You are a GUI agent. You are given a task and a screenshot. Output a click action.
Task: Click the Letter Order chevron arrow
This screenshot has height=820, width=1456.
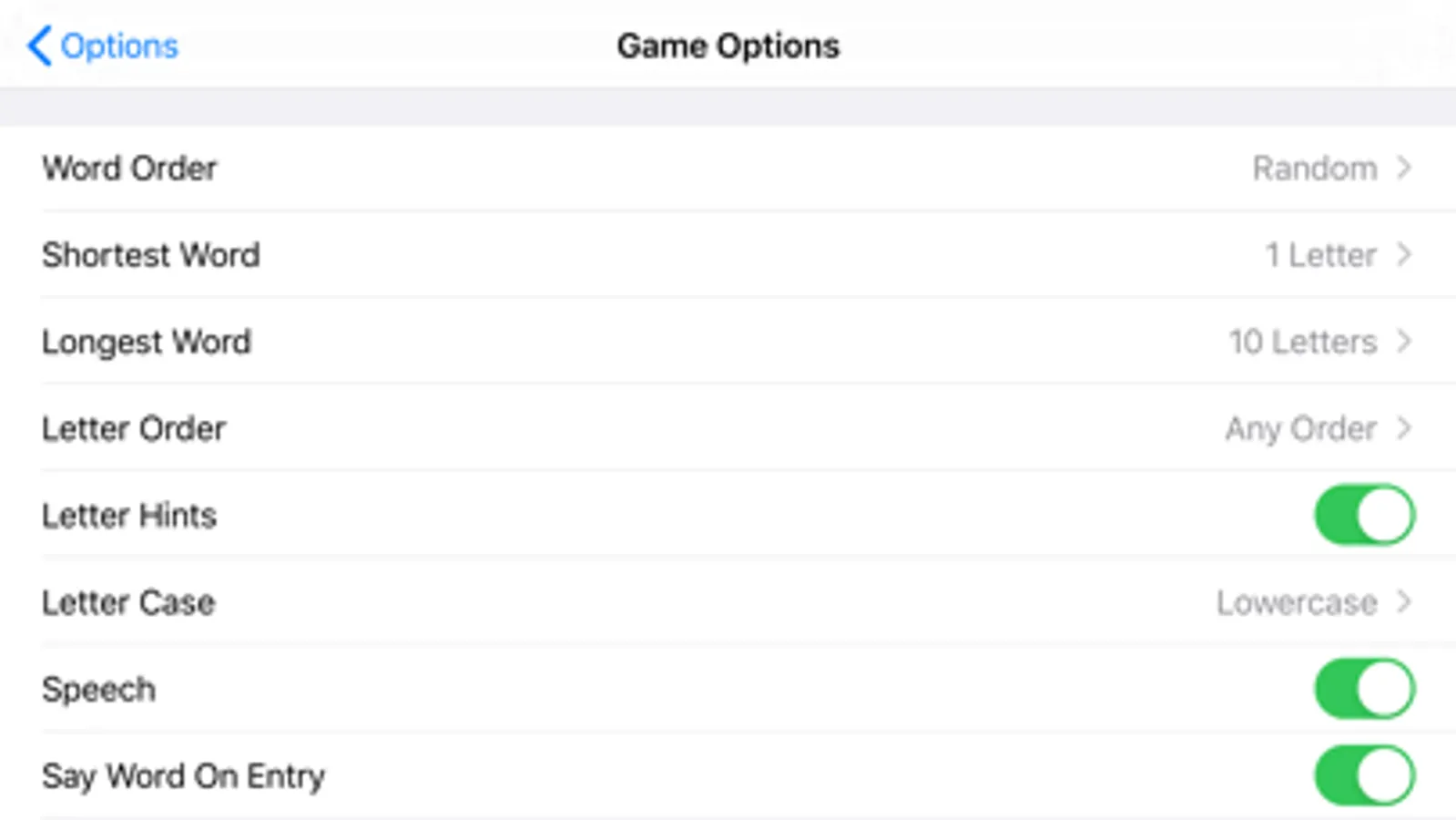point(1404,428)
